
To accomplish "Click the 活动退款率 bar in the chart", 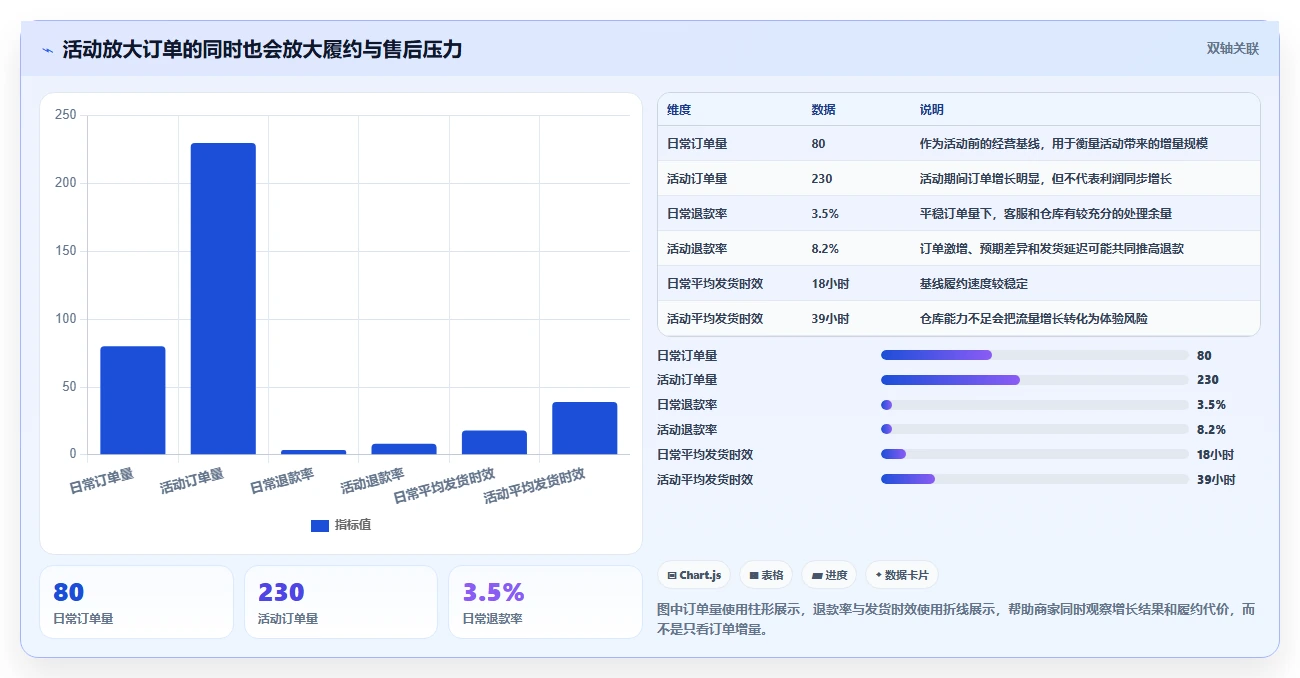I will pyautogui.click(x=404, y=449).
